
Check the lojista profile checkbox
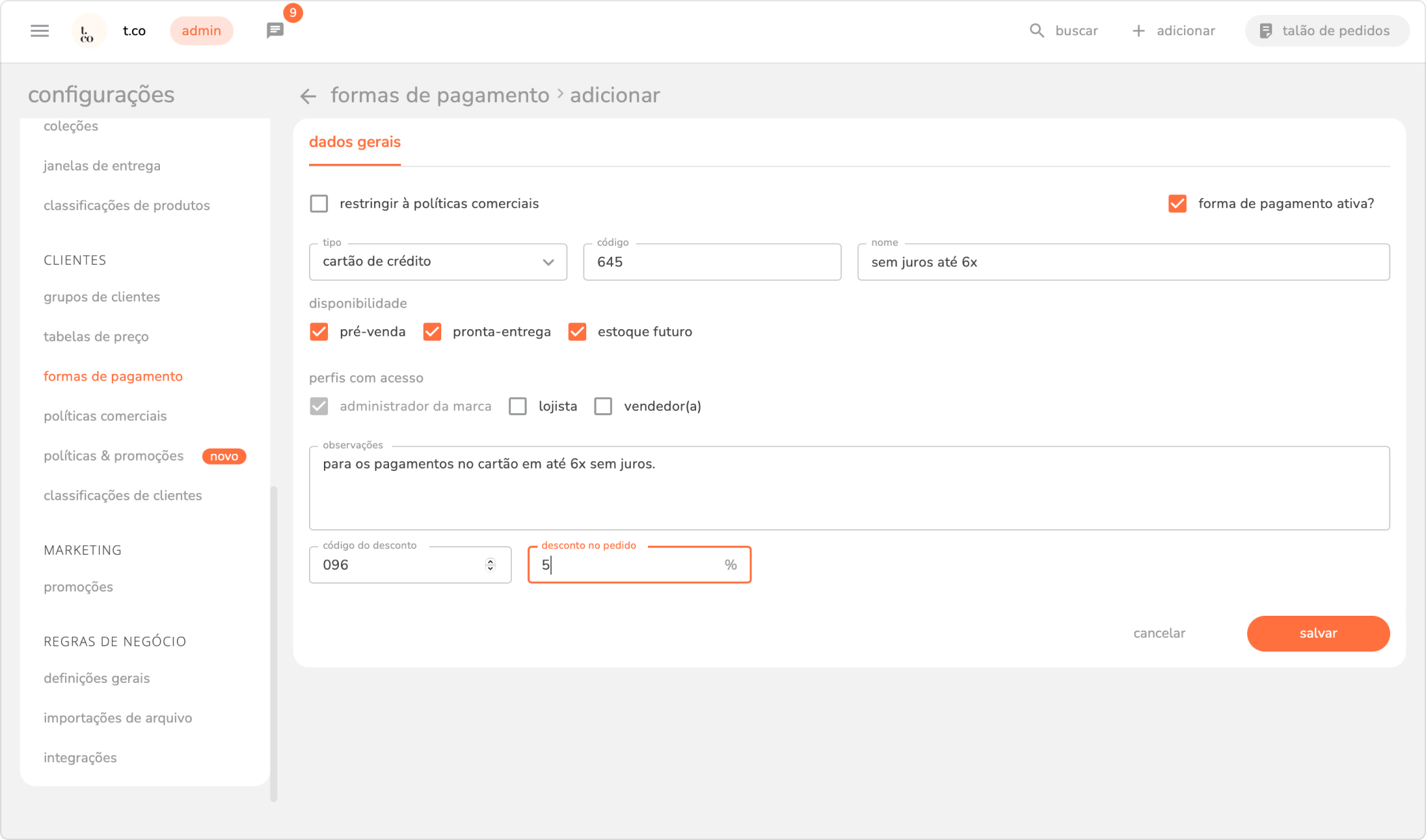tap(518, 406)
